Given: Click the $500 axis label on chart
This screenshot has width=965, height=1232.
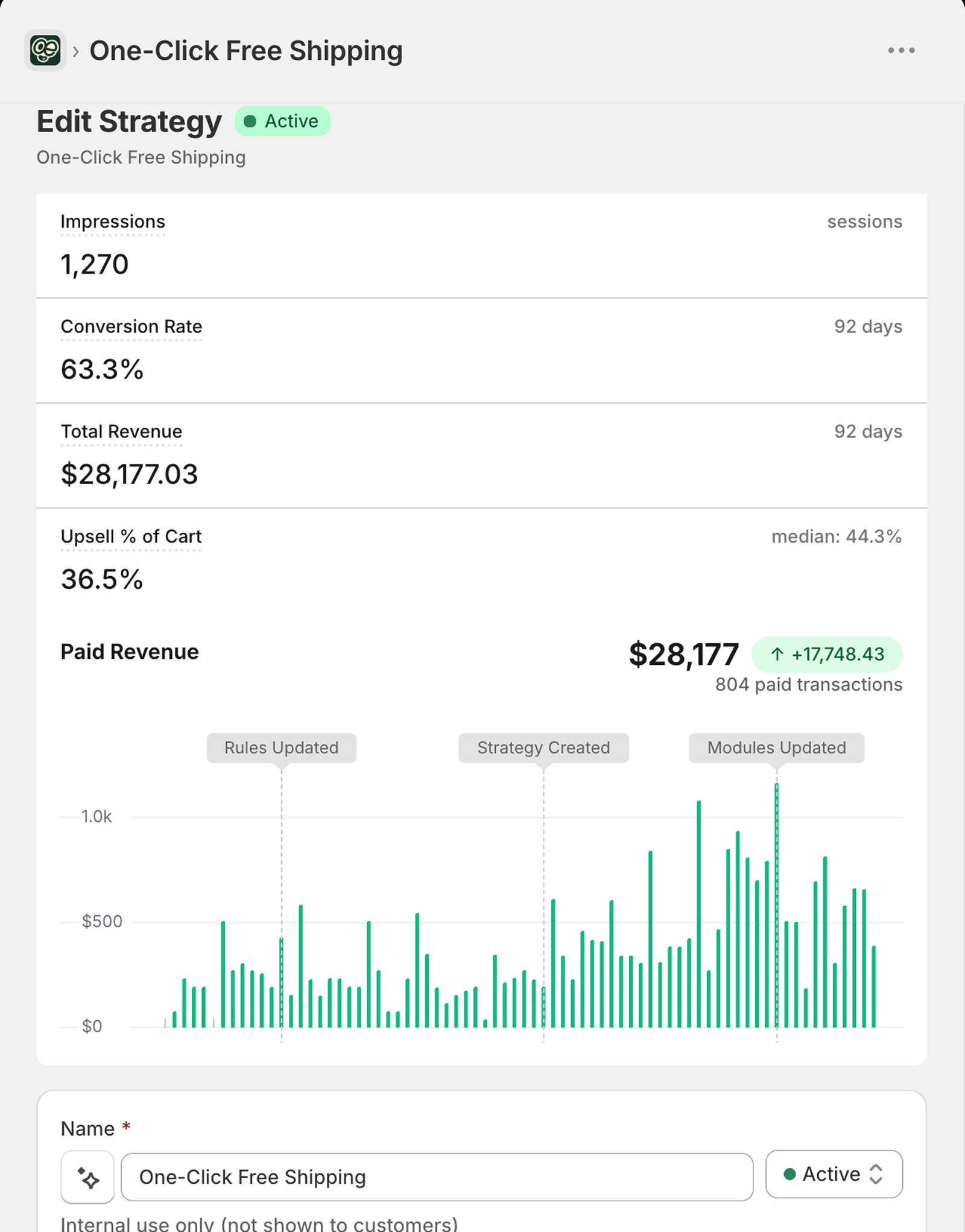Looking at the screenshot, I should click(102, 921).
